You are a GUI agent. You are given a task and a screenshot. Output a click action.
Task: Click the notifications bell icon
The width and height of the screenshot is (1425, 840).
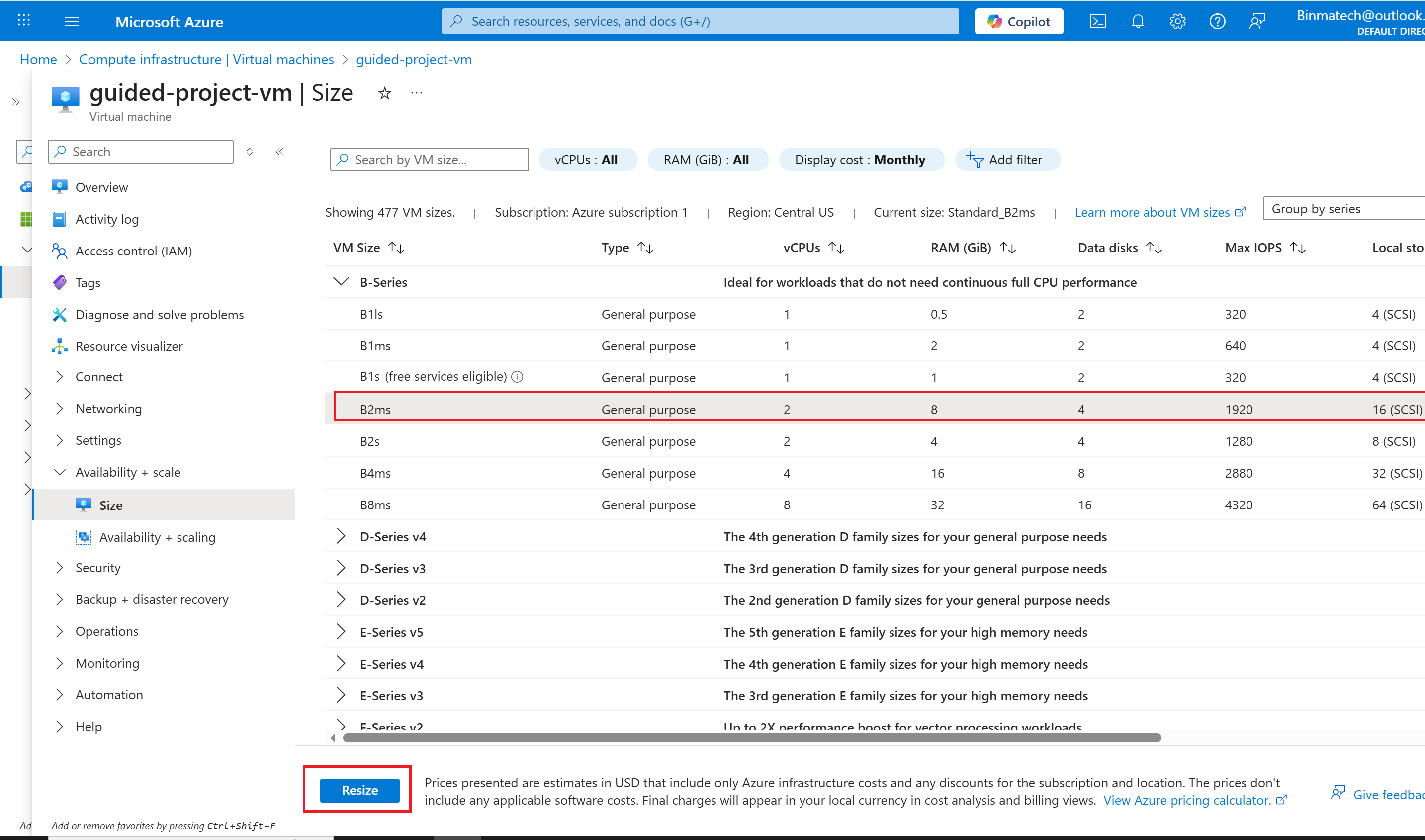(1138, 21)
